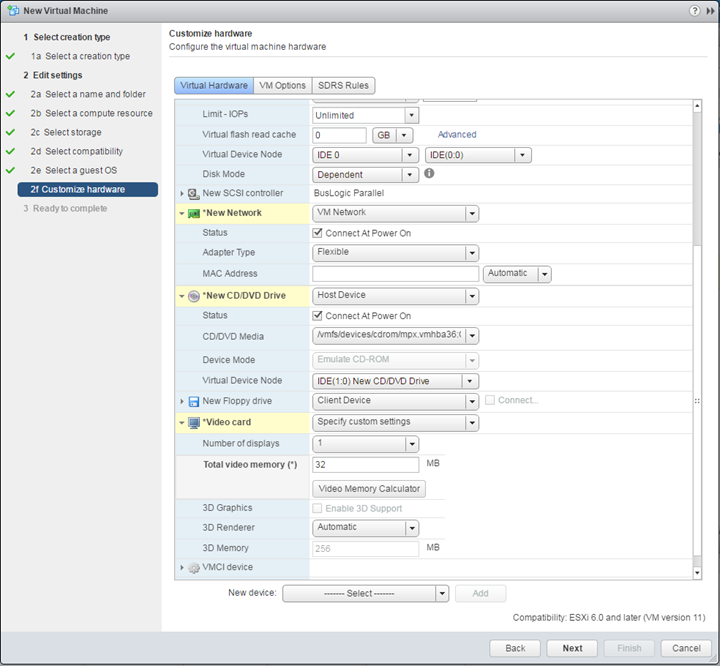Click the New CD/DVD Drive disc icon
Viewport: 720px width, 666px height.
(193, 296)
